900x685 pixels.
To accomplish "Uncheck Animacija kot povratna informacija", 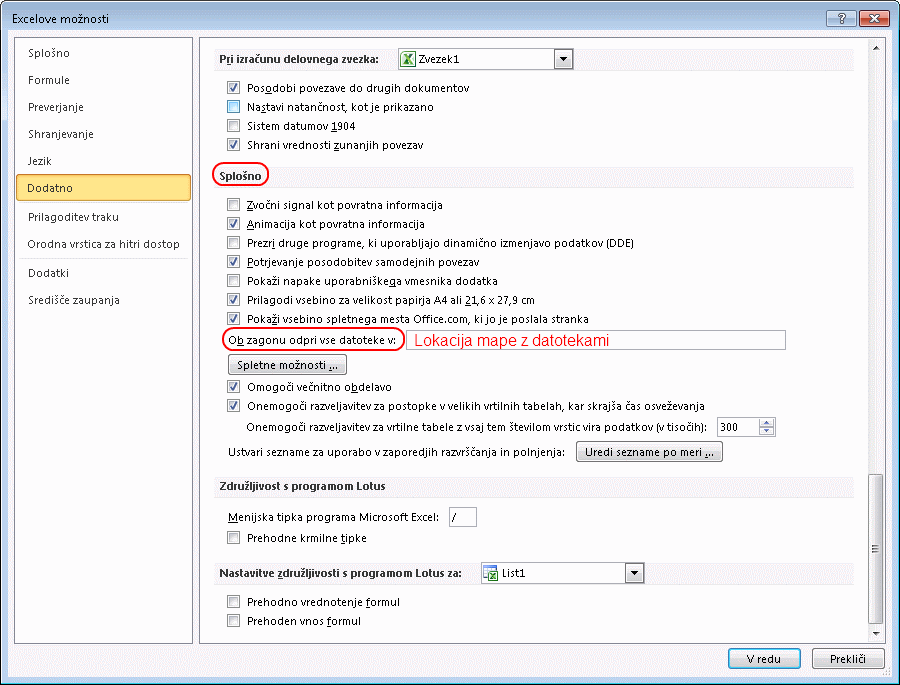I will (233, 224).
